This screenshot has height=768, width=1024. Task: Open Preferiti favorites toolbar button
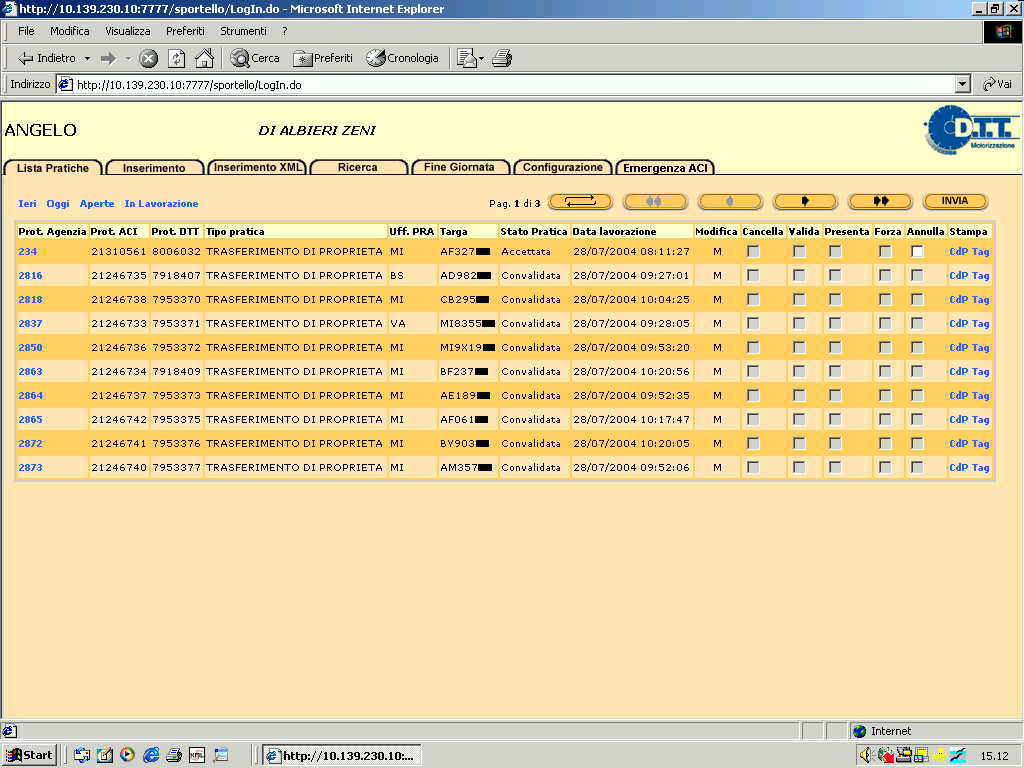323,58
